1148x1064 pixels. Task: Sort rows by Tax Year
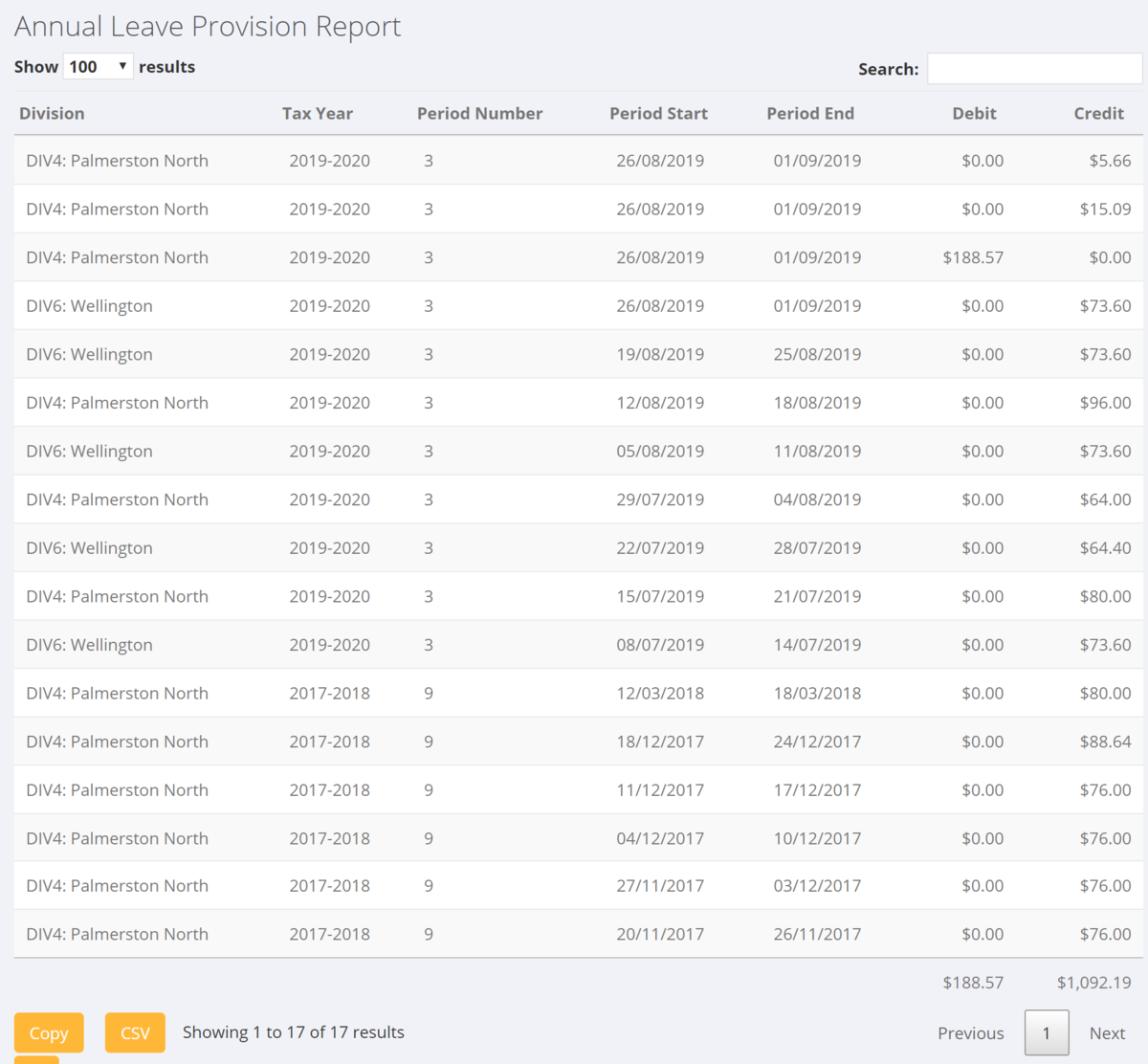pyautogui.click(x=318, y=113)
